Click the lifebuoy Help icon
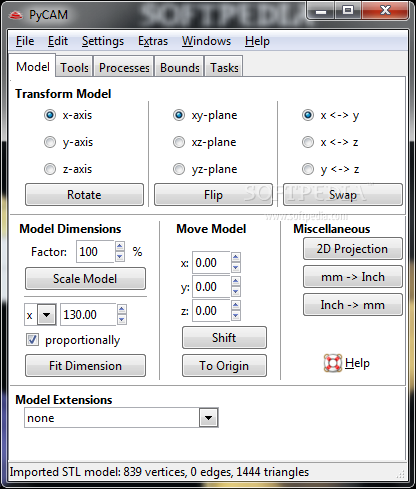 (333, 363)
